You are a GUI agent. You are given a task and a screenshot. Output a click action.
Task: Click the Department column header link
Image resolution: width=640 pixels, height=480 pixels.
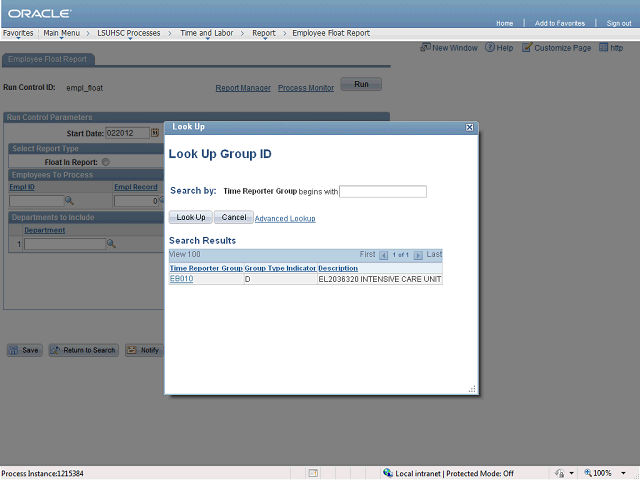44,230
